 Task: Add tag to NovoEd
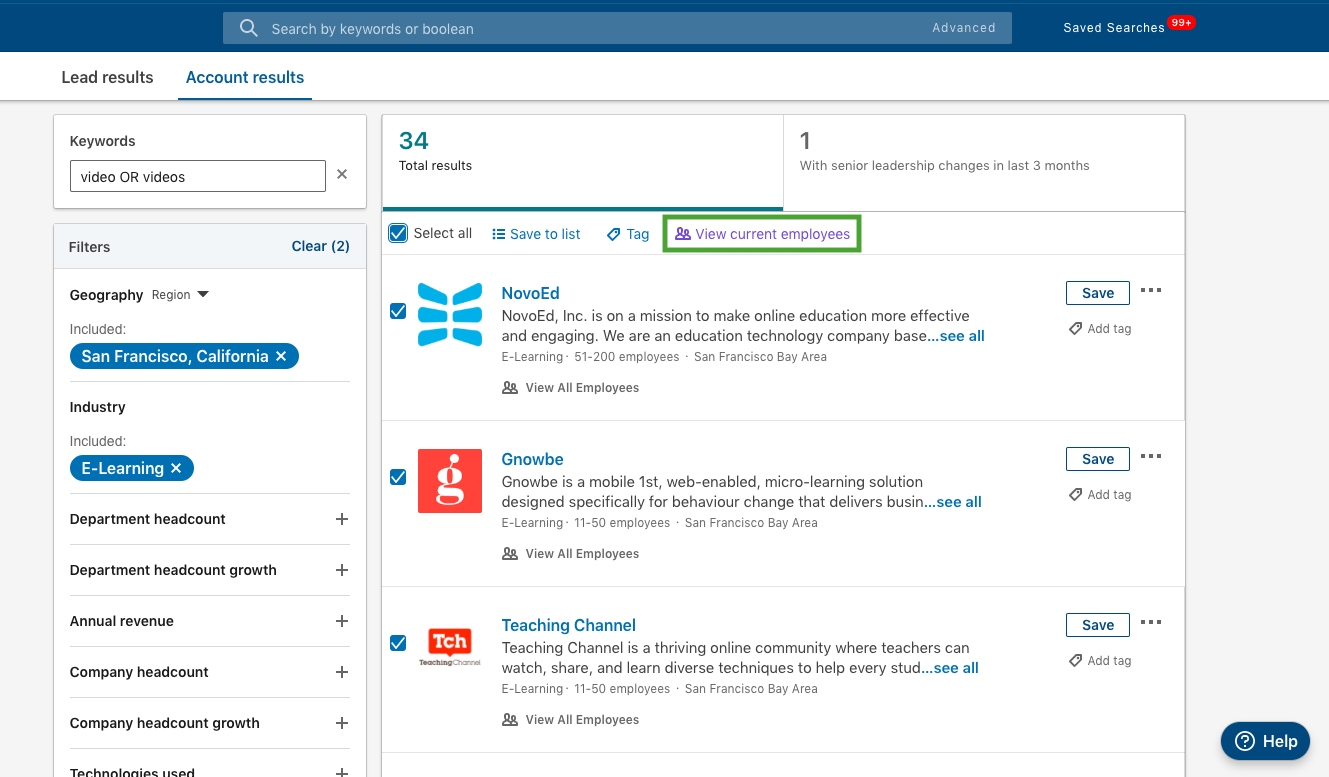[x=1100, y=328]
